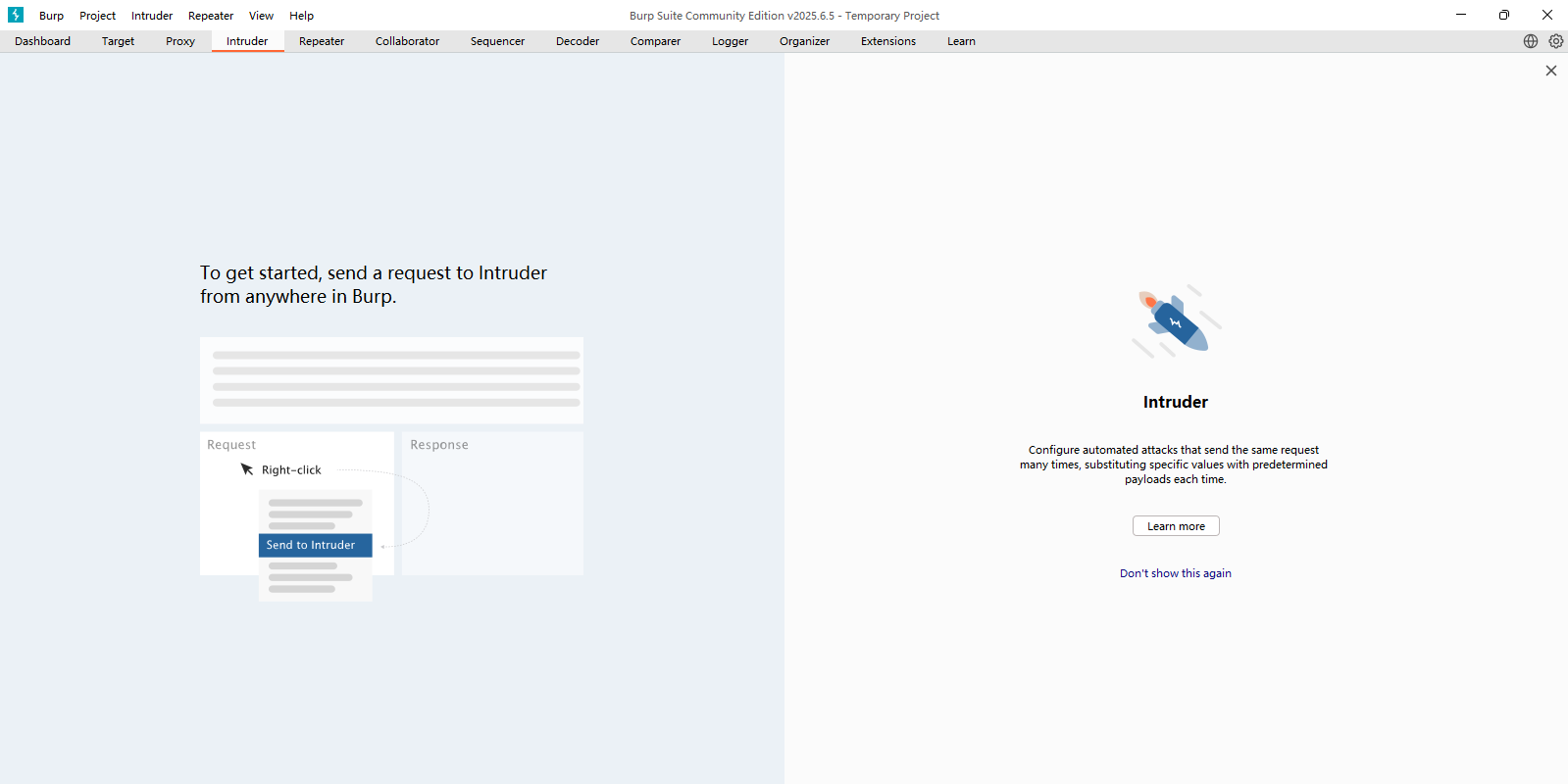Switch to the Logger tab
This screenshot has height=784, width=1568.
[730, 41]
